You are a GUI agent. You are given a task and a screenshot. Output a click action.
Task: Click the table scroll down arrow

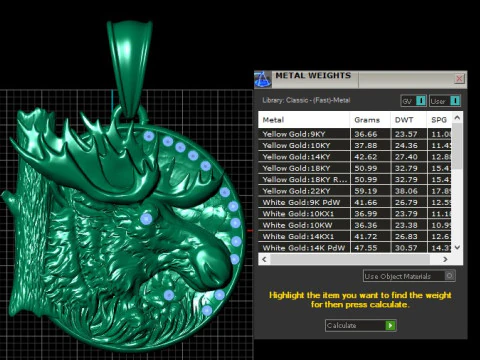pyautogui.click(x=457, y=247)
